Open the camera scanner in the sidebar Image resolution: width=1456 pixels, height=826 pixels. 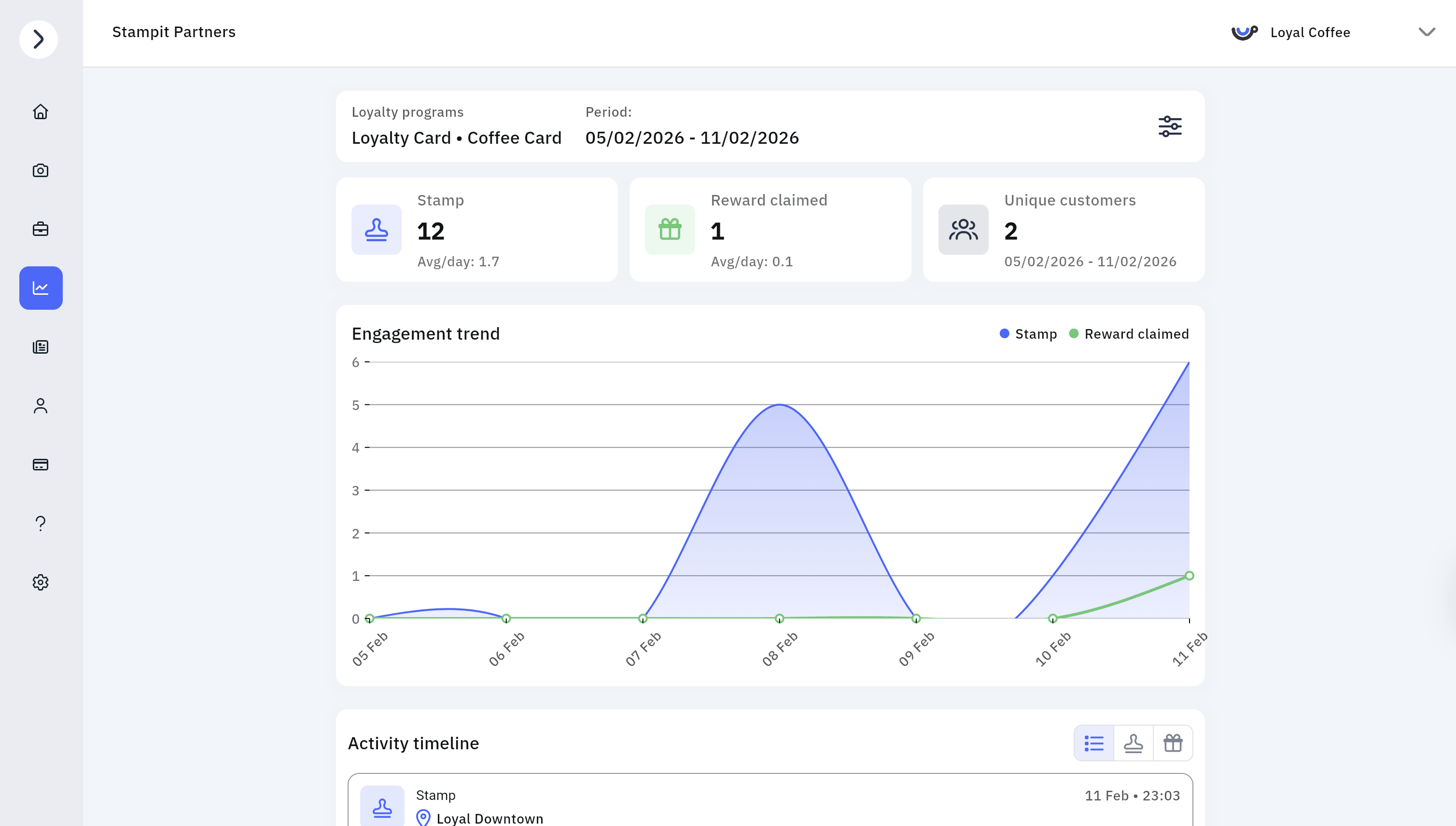[40, 170]
